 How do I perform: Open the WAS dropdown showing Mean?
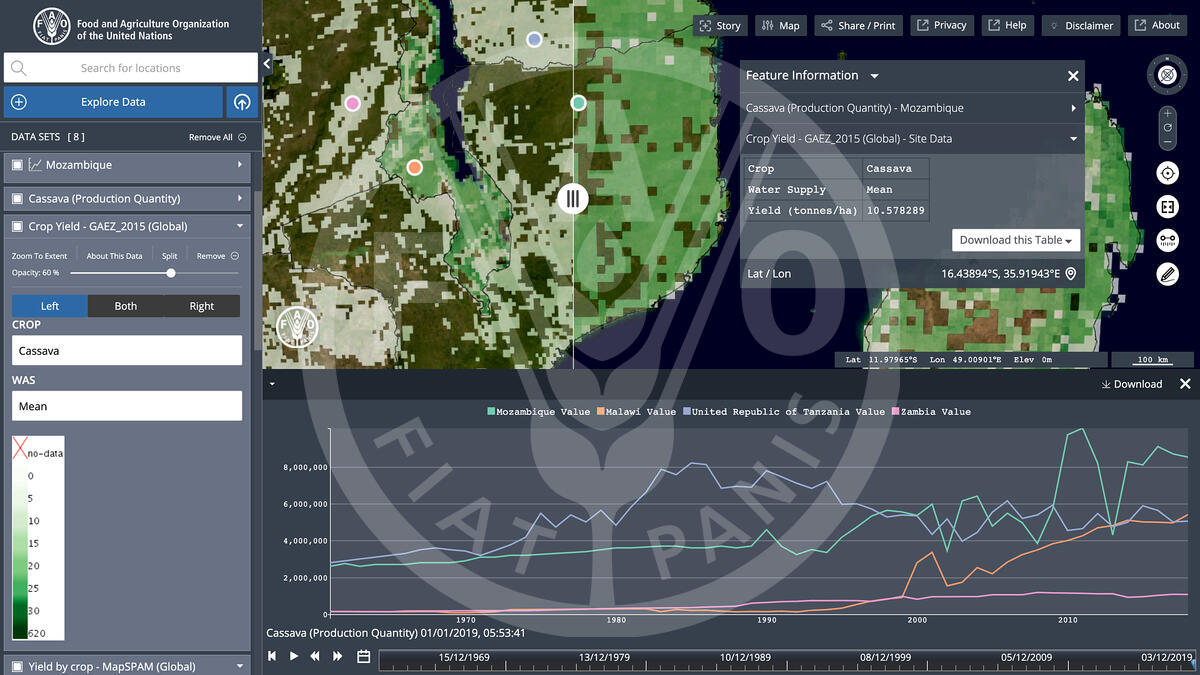point(127,406)
